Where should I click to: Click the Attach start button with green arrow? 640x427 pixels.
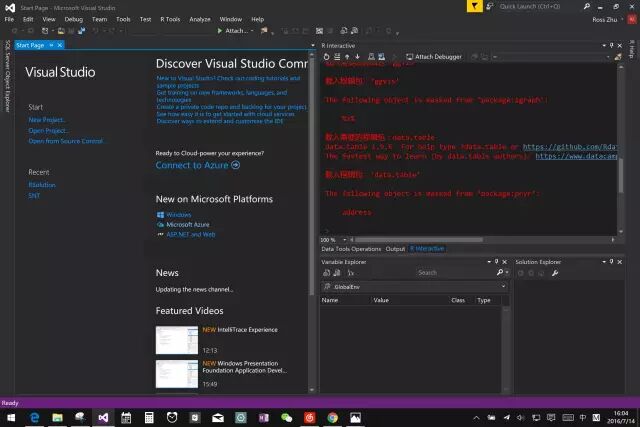click(233, 31)
